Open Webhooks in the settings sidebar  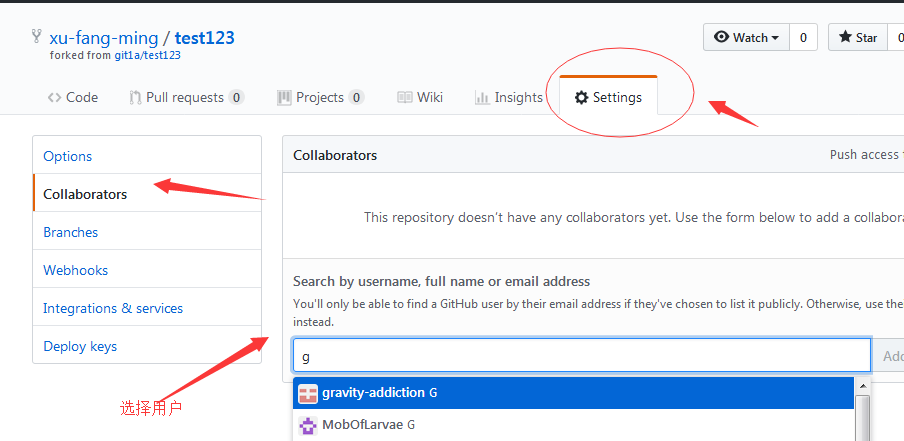click(76, 270)
